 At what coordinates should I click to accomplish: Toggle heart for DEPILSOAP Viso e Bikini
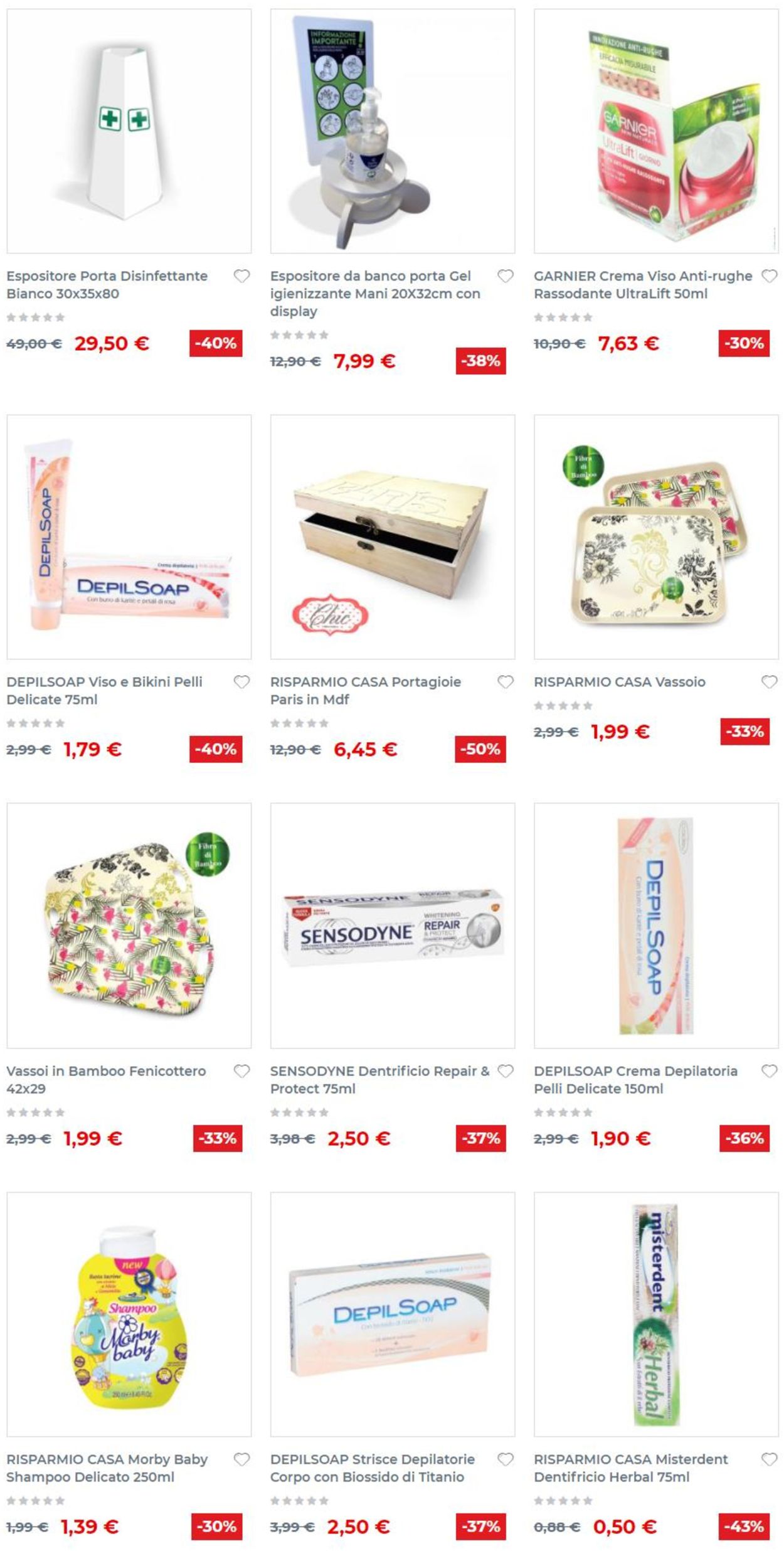tap(241, 681)
